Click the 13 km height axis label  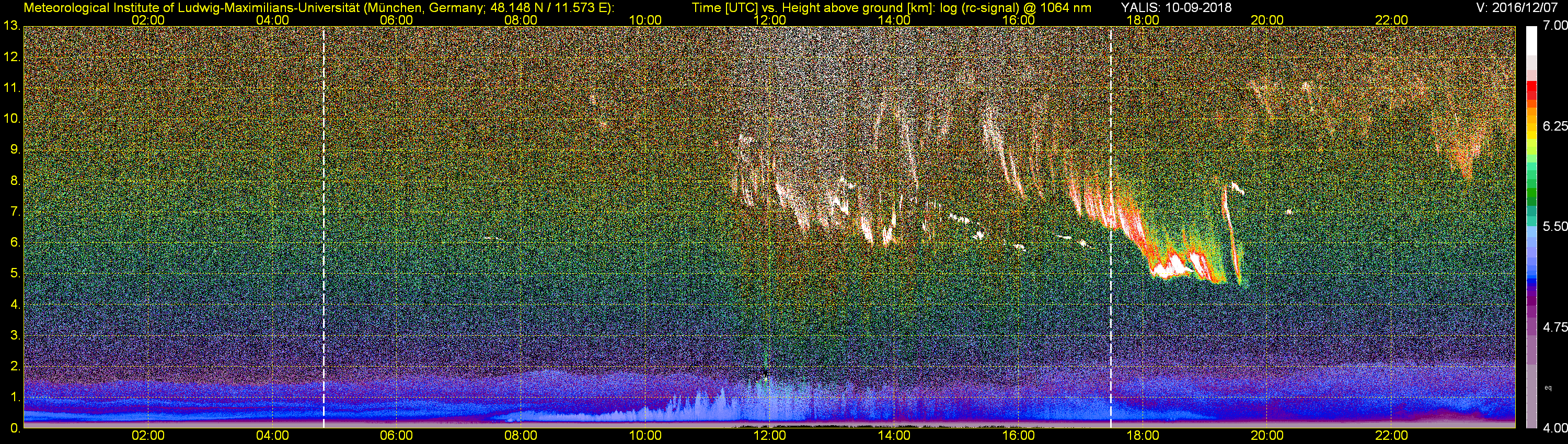11,26
